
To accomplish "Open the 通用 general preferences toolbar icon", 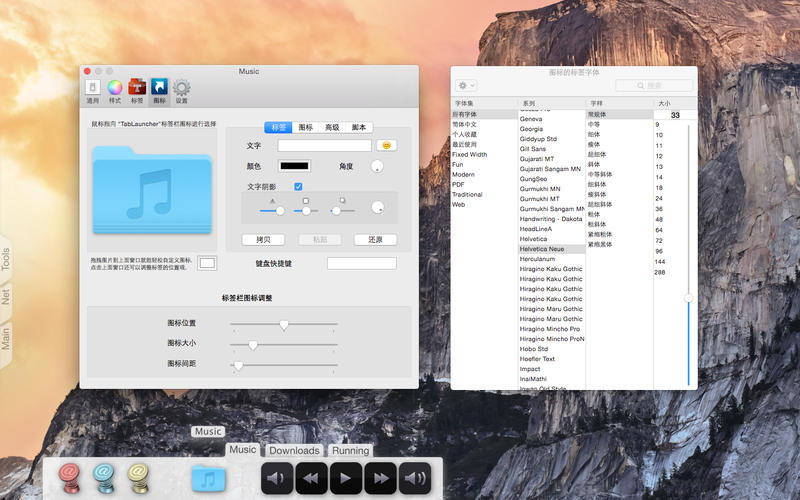I will coord(92,91).
